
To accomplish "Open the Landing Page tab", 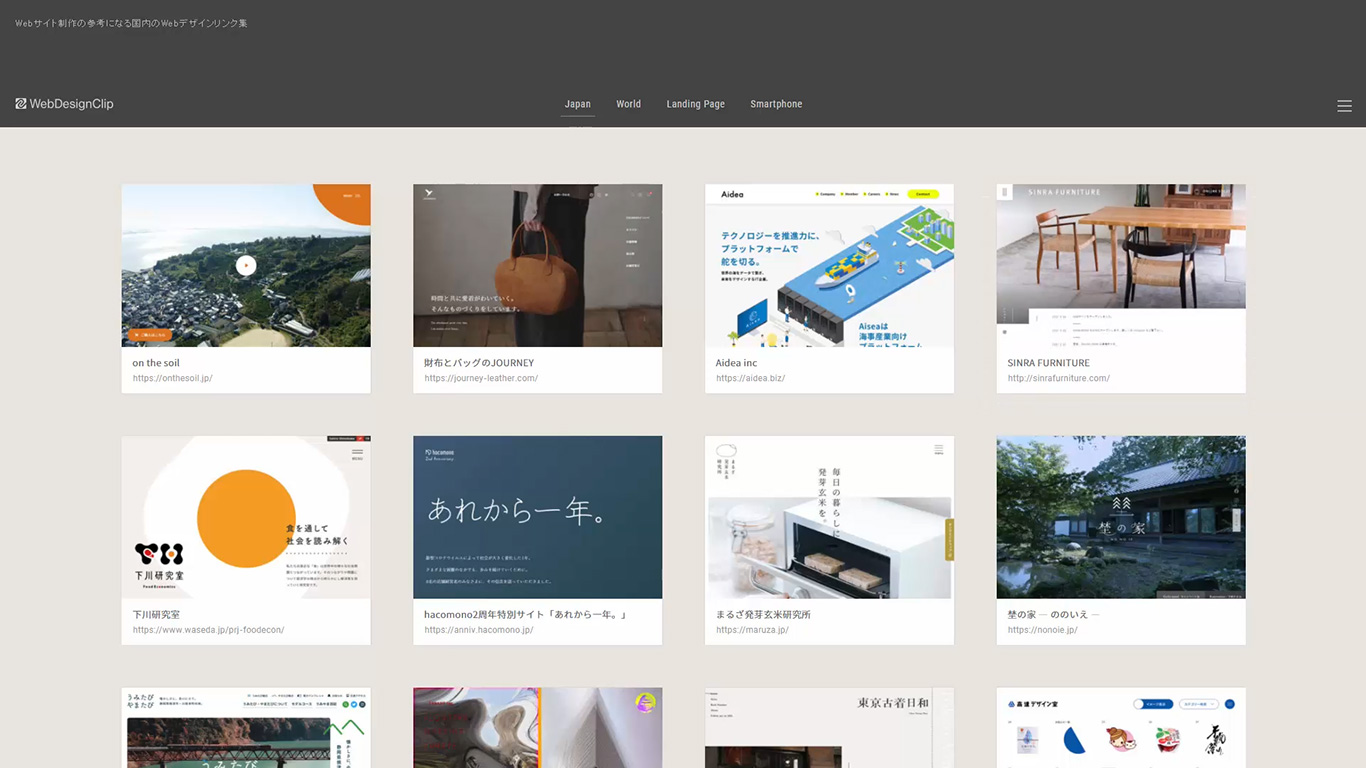I will click(696, 104).
